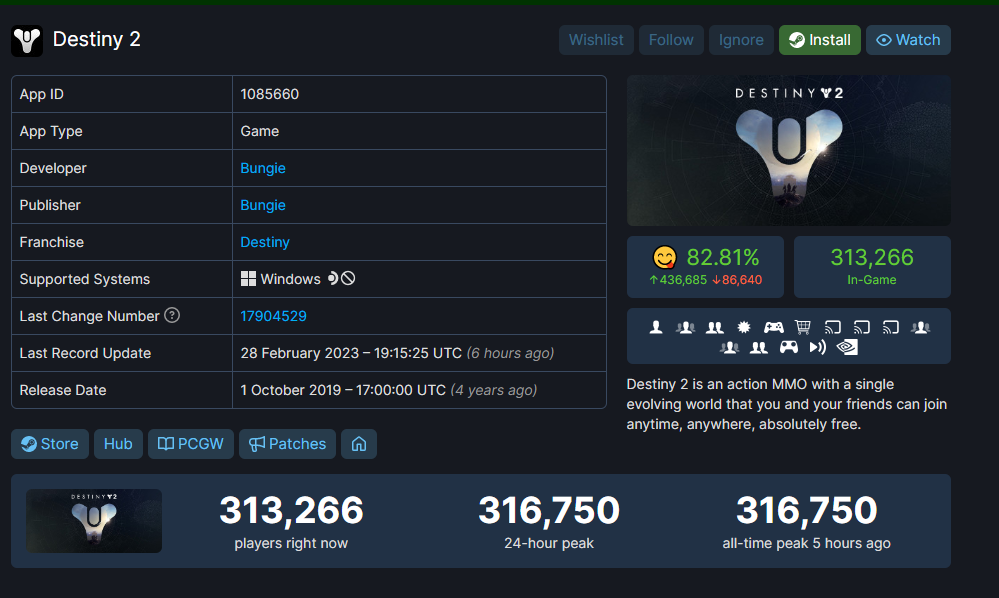The width and height of the screenshot is (999, 598).
Task: Click the Destiny 2 logo icon in header
Action: tap(27, 40)
